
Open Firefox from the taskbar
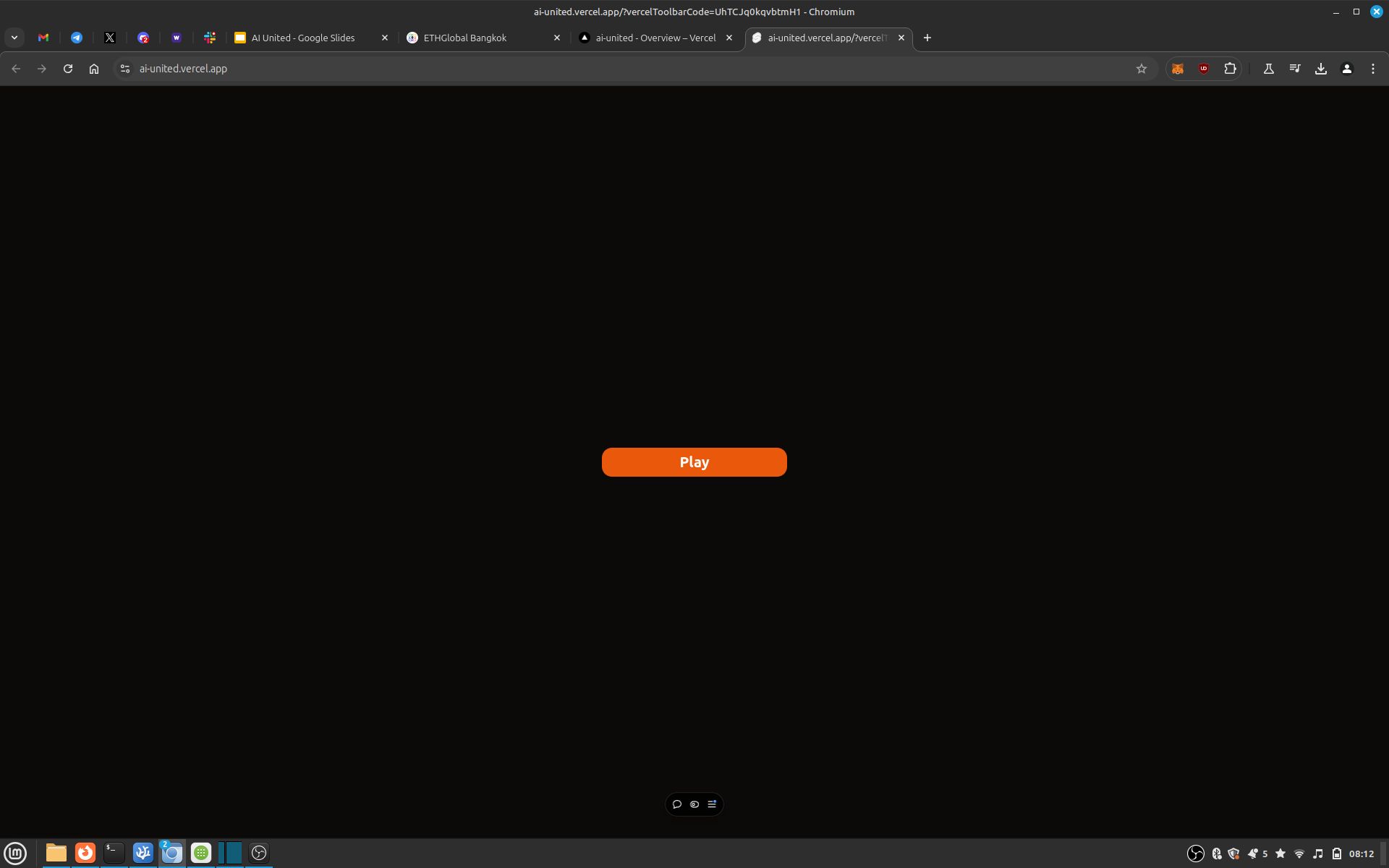click(85, 853)
